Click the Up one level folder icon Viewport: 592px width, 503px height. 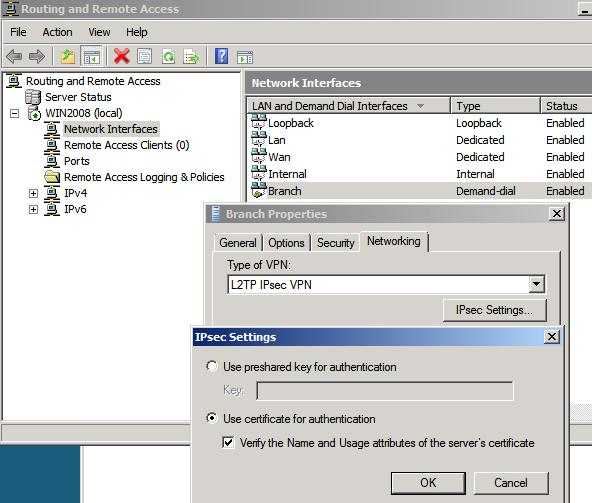(x=68, y=57)
